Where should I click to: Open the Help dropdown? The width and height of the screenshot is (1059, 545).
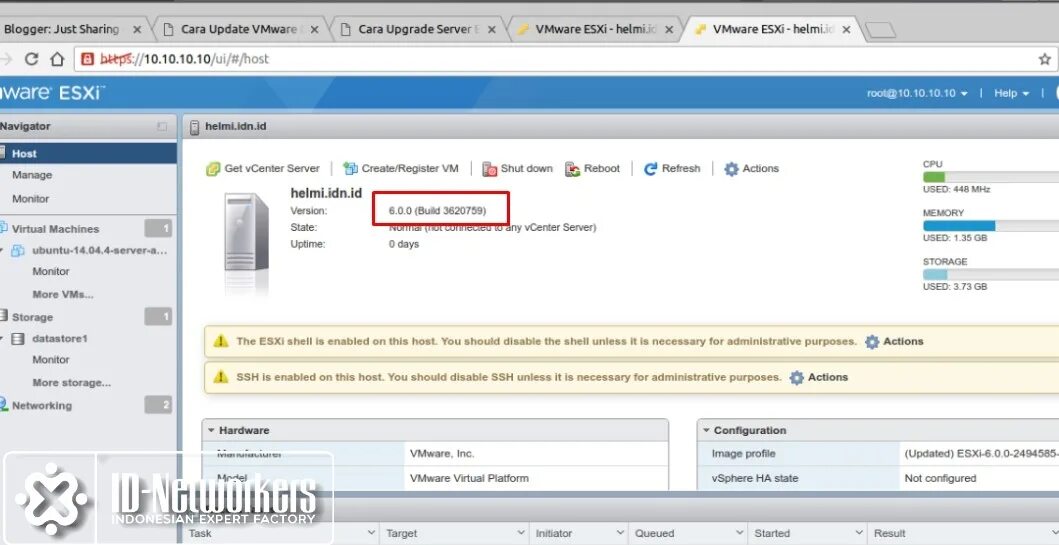(x=1011, y=93)
